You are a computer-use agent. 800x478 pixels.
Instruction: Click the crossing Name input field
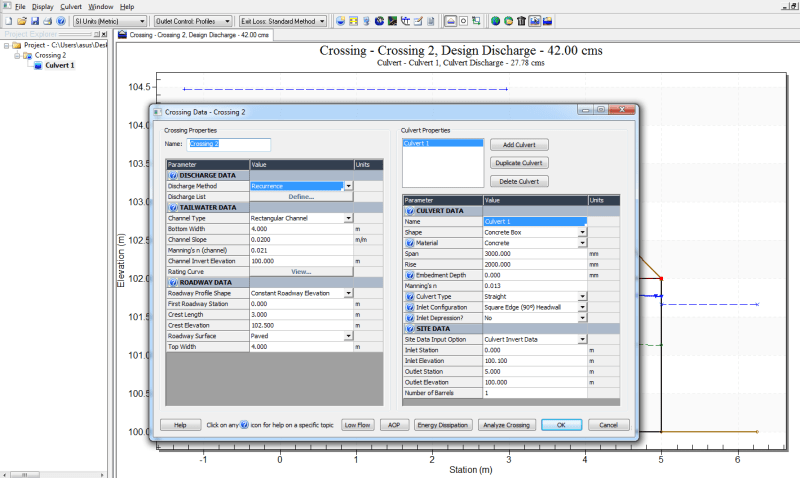pos(229,144)
